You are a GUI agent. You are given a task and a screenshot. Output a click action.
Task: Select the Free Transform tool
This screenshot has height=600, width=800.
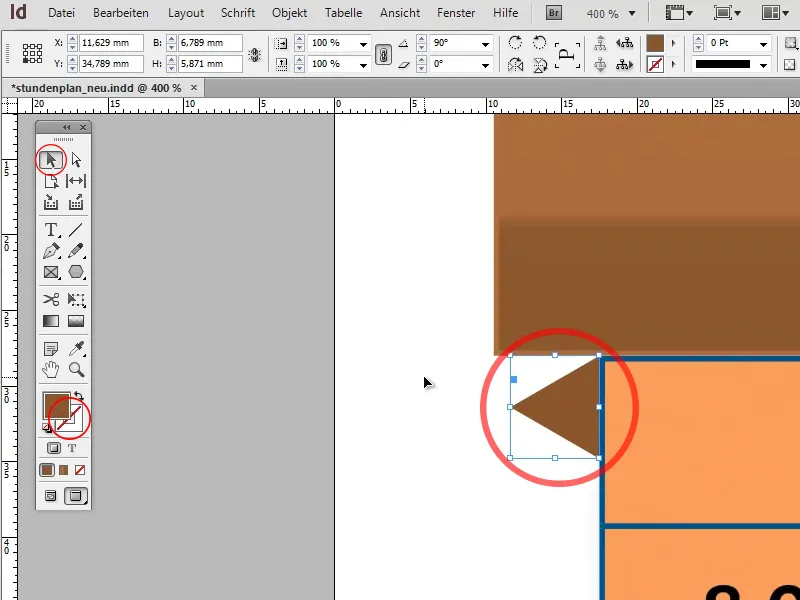[76, 299]
